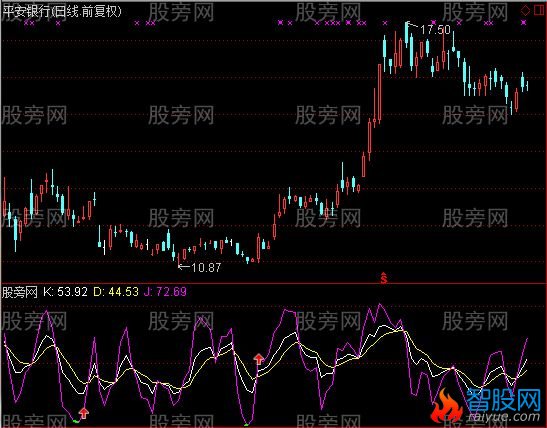Viewport: 547px width, 428px height.
Task: Click the red buy arrow in mid KDJ panel
Action: click(258, 359)
